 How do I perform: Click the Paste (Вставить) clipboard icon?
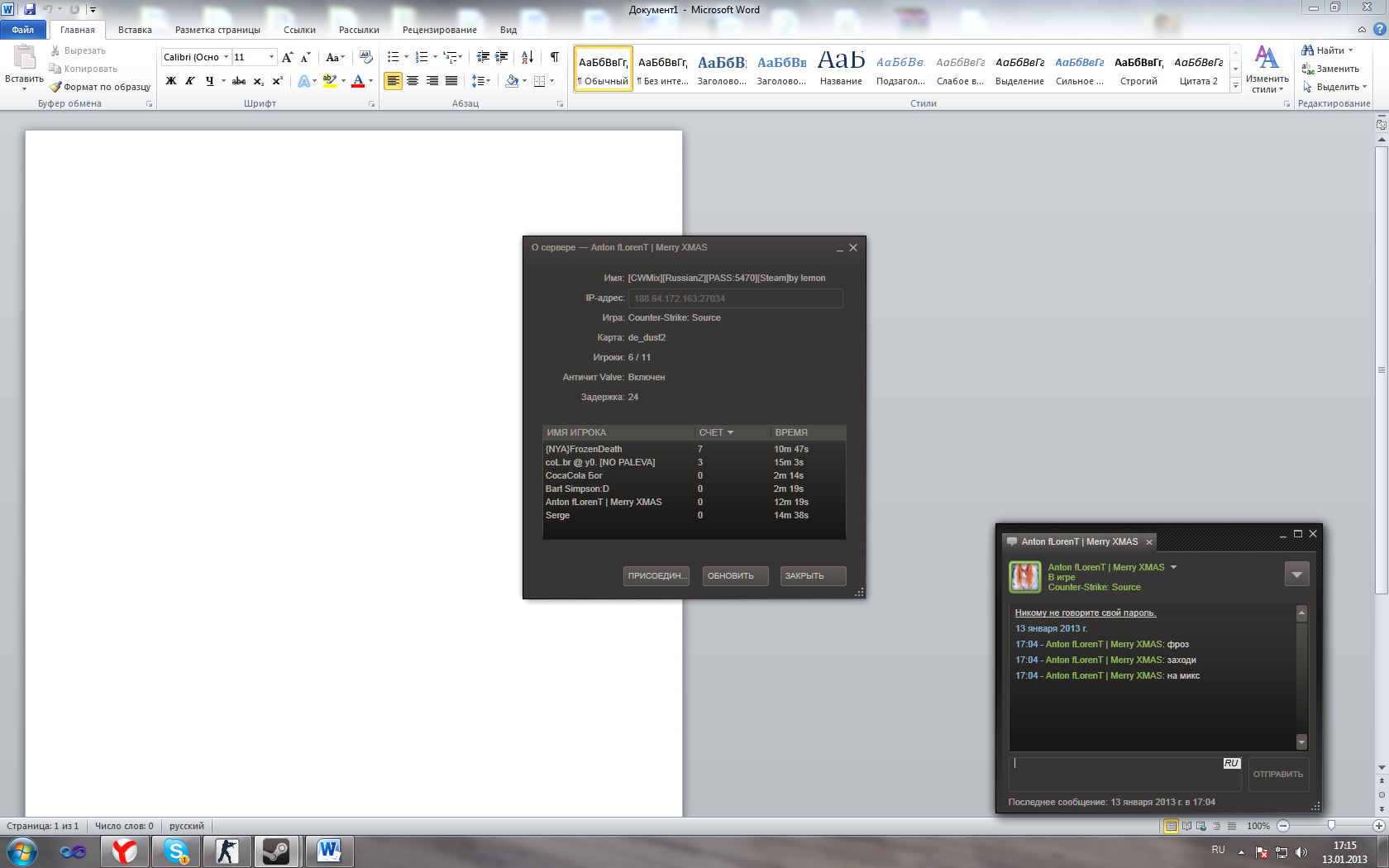coord(24,57)
